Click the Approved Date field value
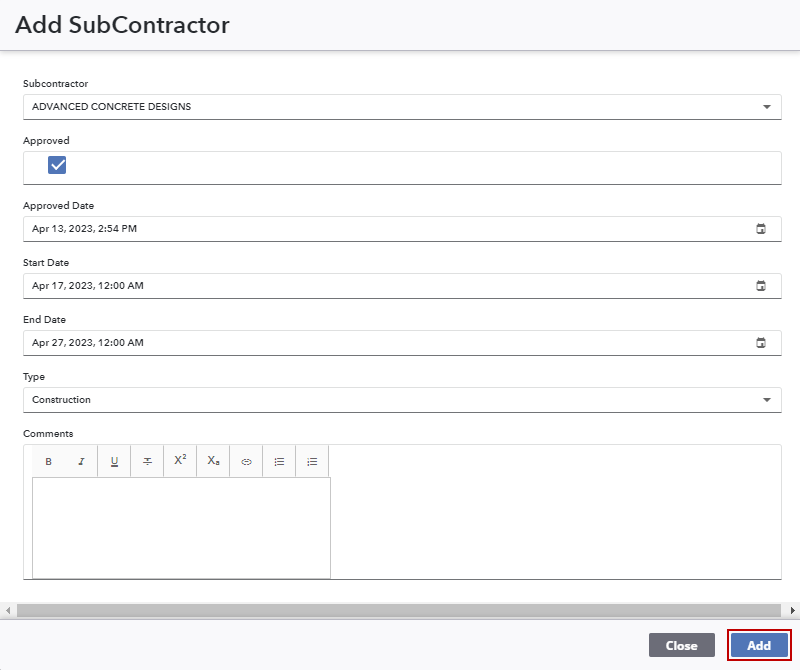The image size is (800, 670). (x=84, y=229)
